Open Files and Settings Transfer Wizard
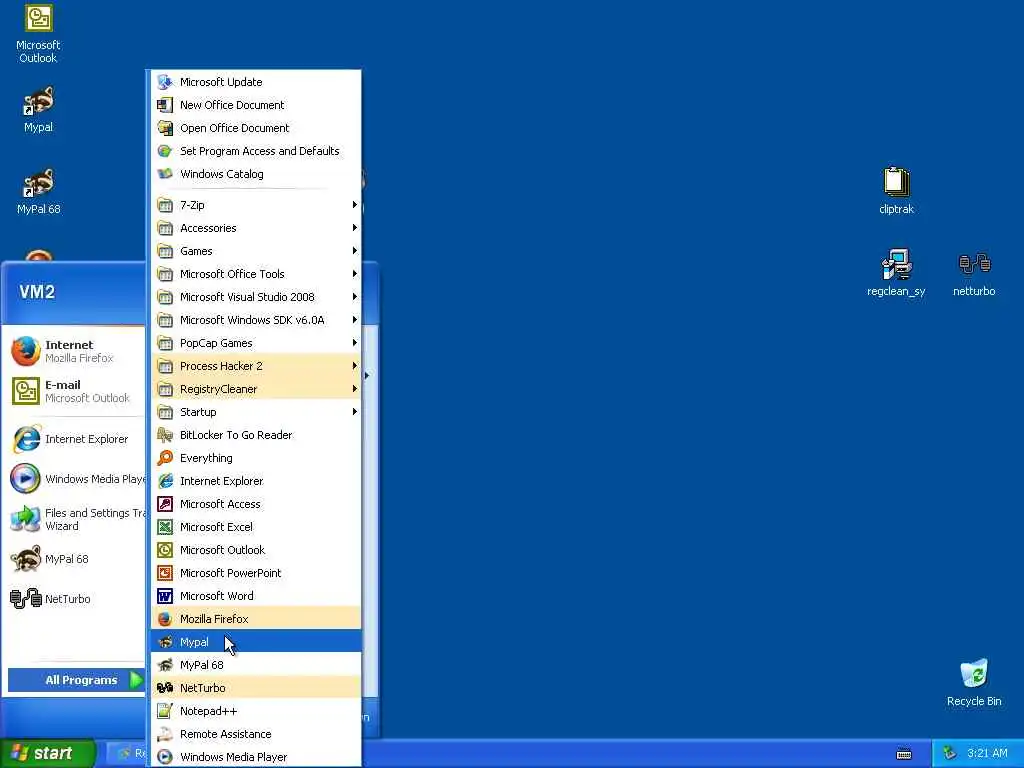This screenshot has height=768, width=1024. [76, 519]
